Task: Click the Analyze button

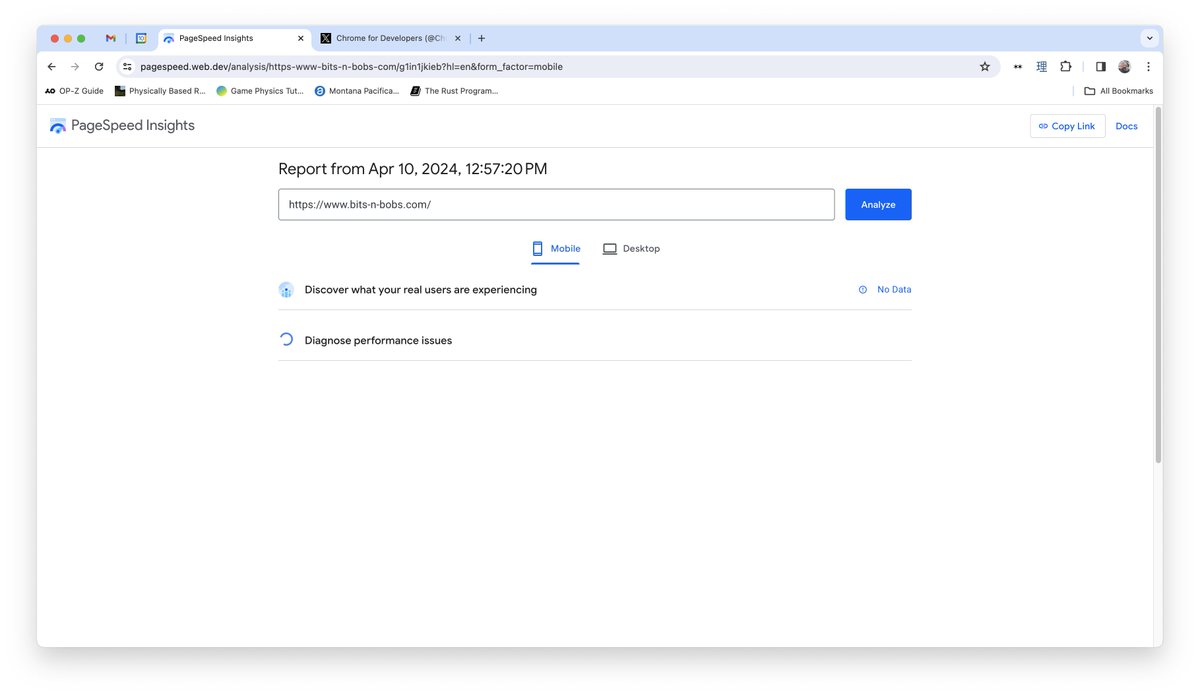Action: tap(878, 204)
